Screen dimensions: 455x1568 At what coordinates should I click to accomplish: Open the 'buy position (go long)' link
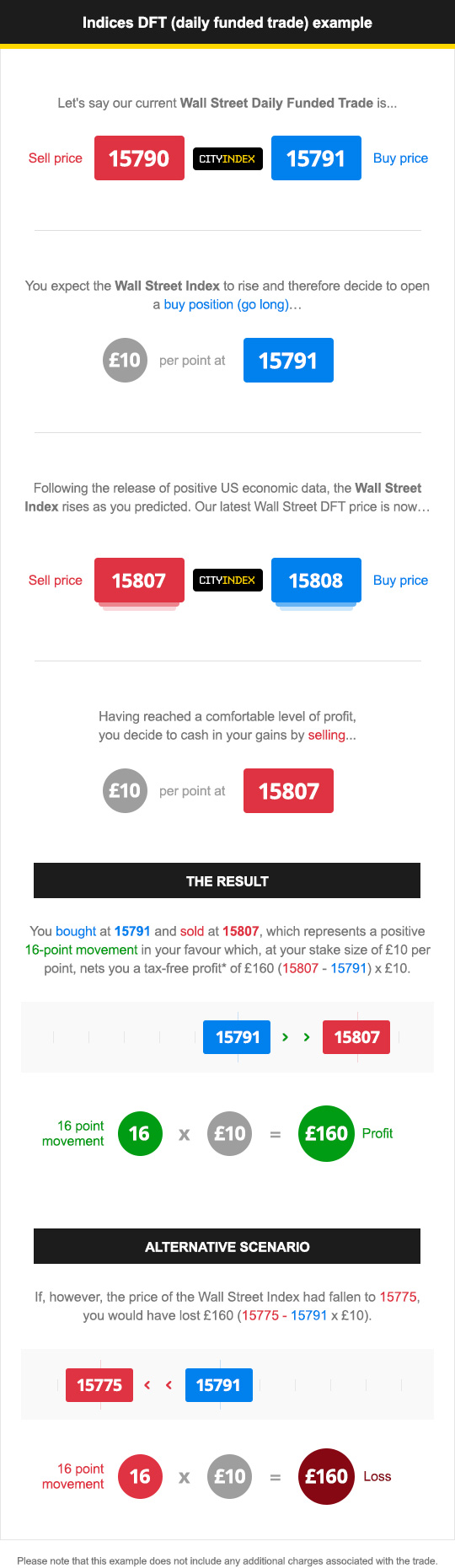tap(227, 304)
